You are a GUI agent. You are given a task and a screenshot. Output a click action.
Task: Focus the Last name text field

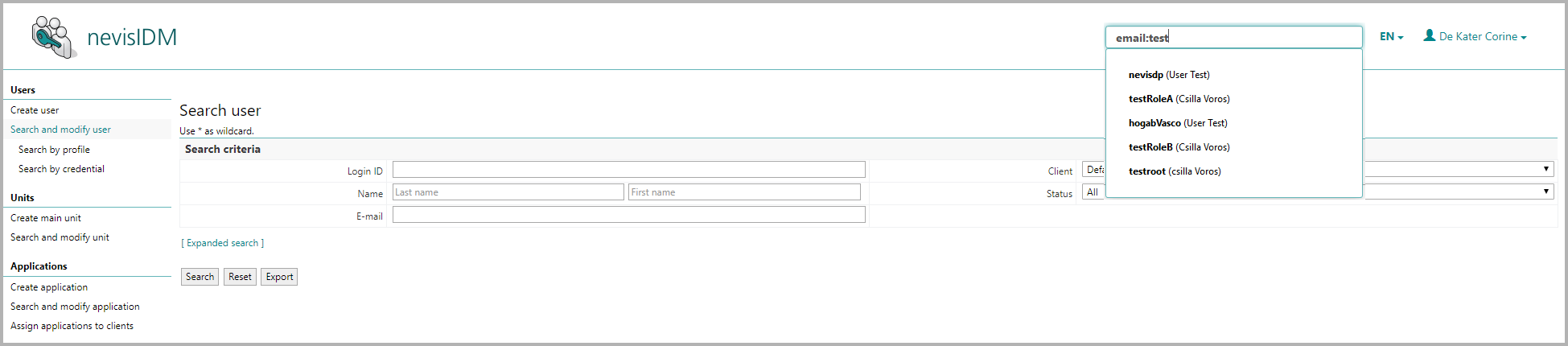[508, 192]
